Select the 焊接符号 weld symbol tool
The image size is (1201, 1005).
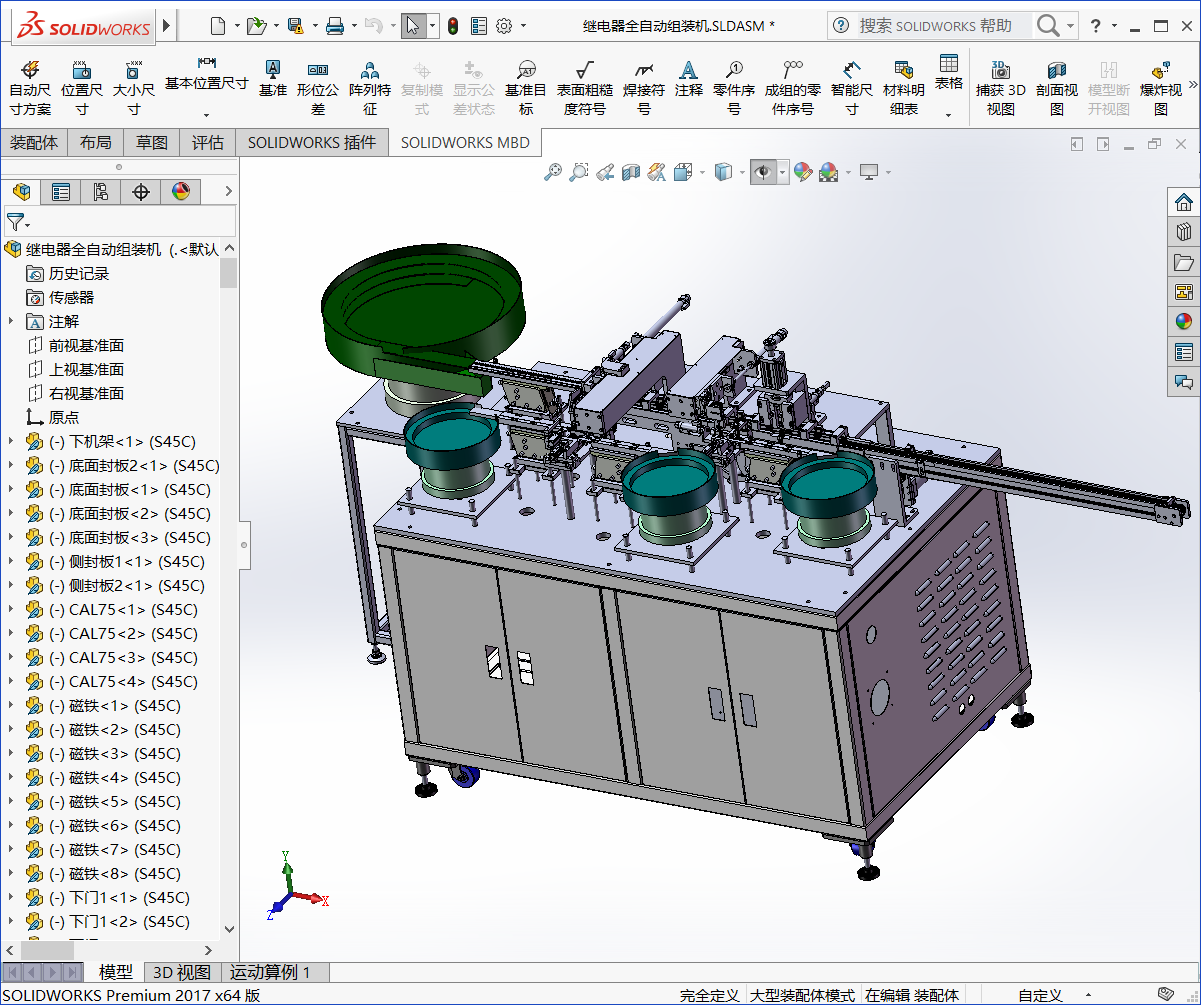tap(645, 88)
